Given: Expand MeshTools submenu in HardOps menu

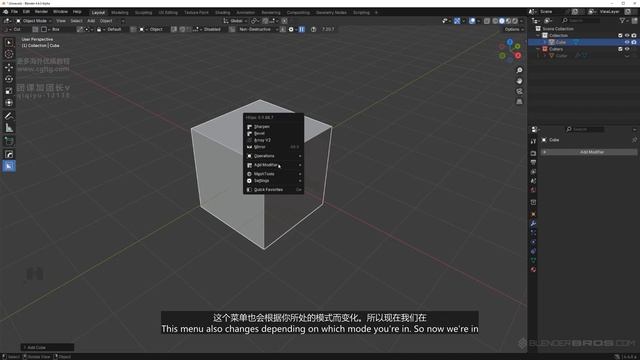Looking at the screenshot, I should (x=274, y=174).
